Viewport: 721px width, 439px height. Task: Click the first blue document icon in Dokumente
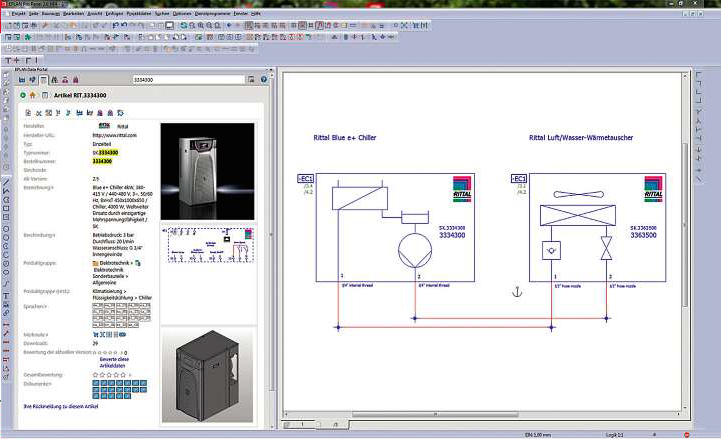click(96, 383)
